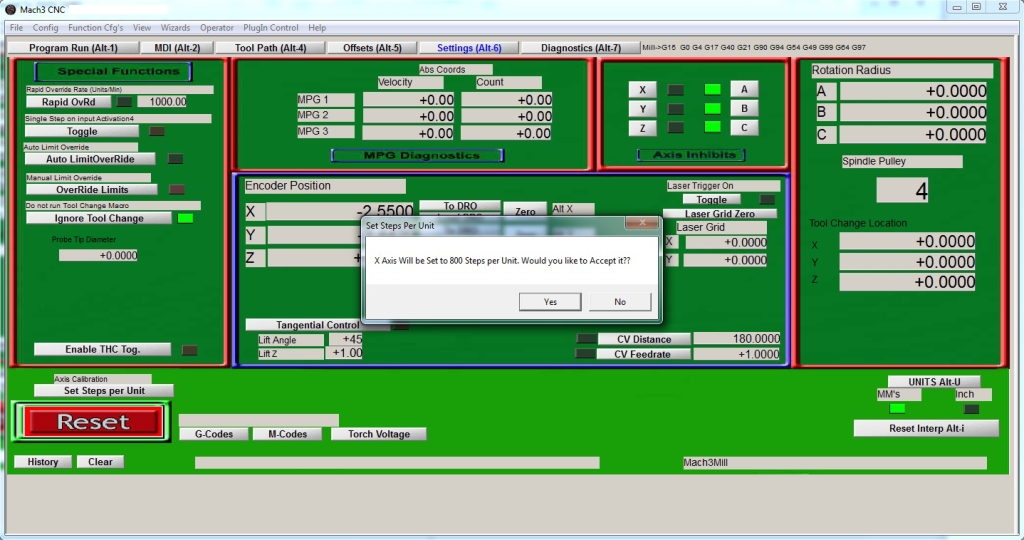This screenshot has height=540, width=1024.
Task: Edit Rotation Radius A value
Action: click(x=914, y=91)
